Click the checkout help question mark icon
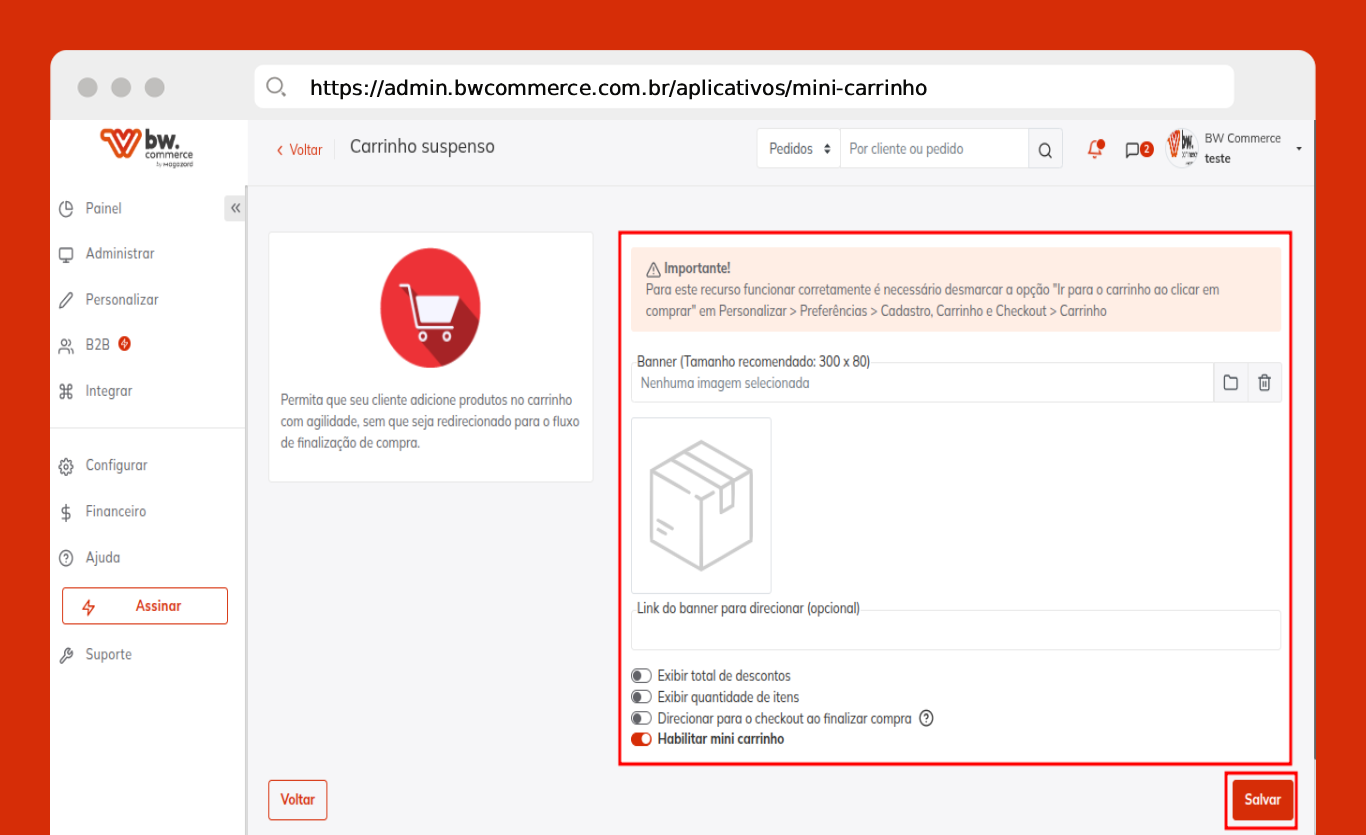The height and width of the screenshot is (835, 1366). (926, 718)
